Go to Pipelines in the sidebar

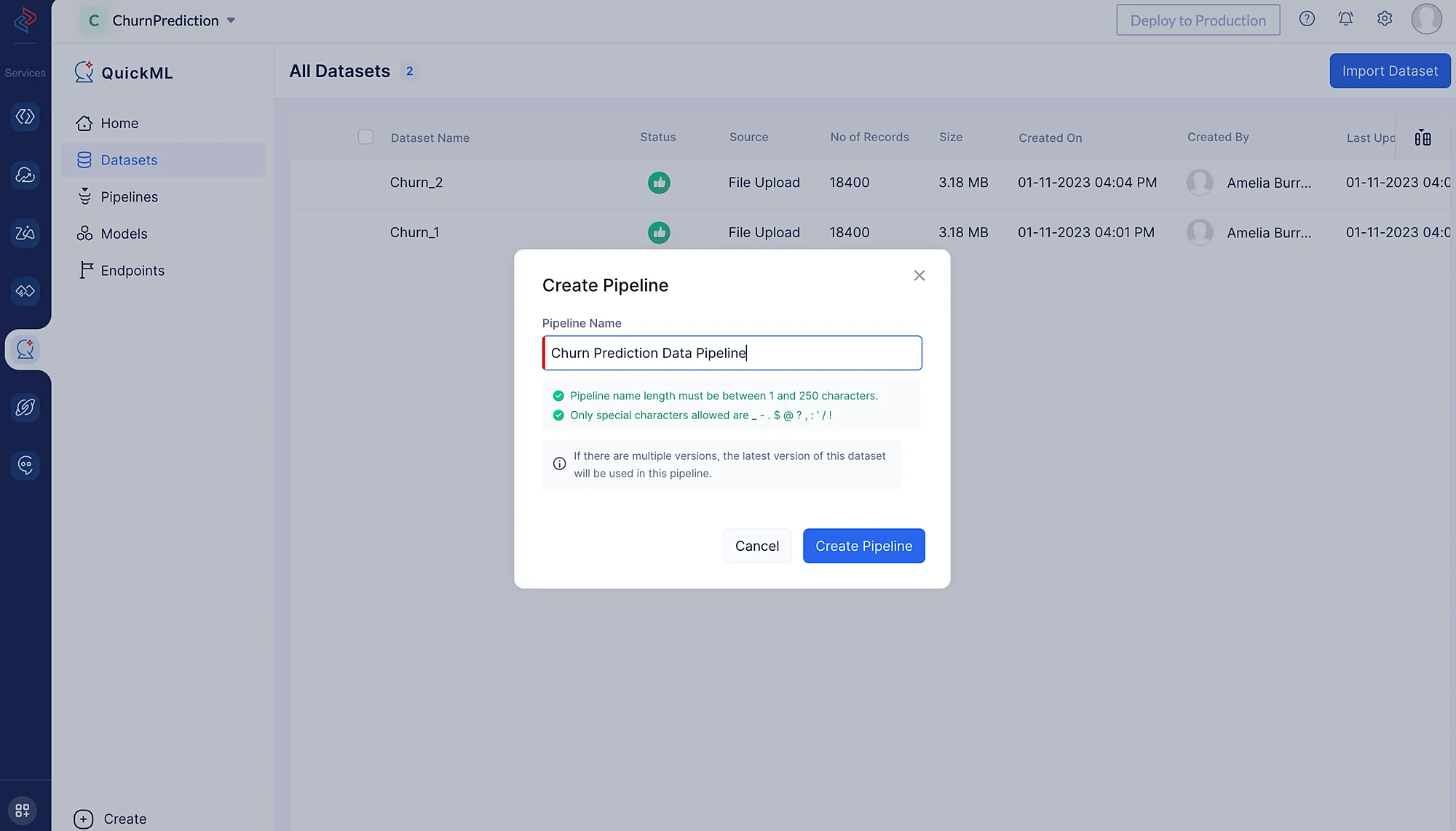tap(129, 197)
